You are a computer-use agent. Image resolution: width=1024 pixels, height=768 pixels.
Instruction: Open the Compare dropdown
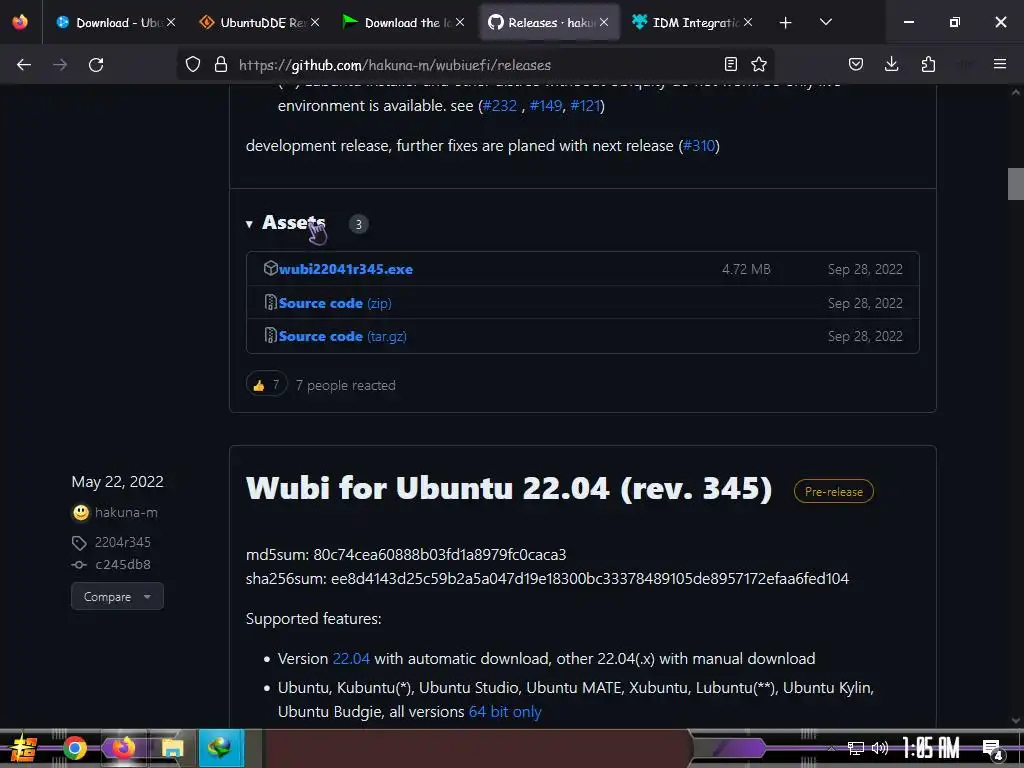click(118, 596)
